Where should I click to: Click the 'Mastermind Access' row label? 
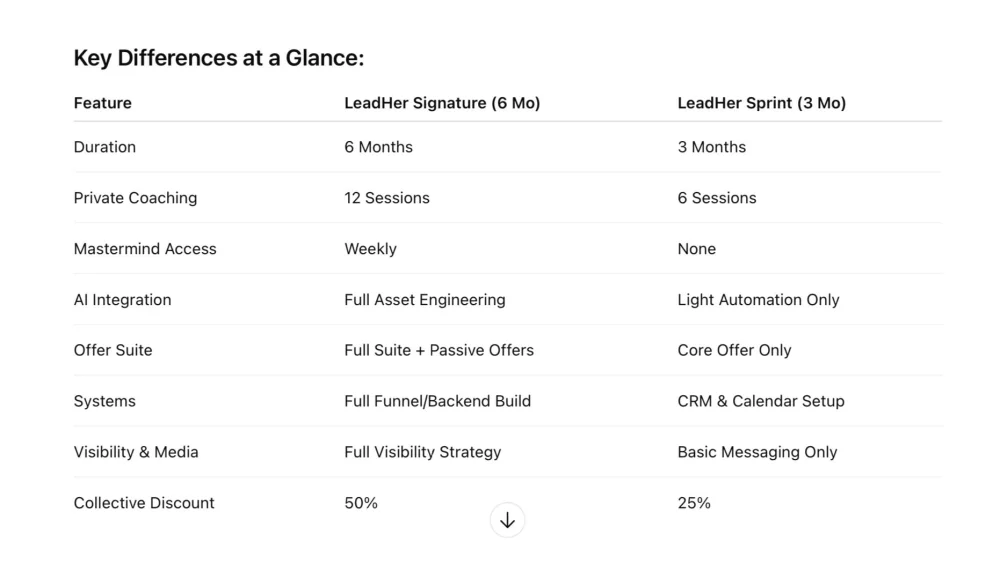click(x=145, y=249)
